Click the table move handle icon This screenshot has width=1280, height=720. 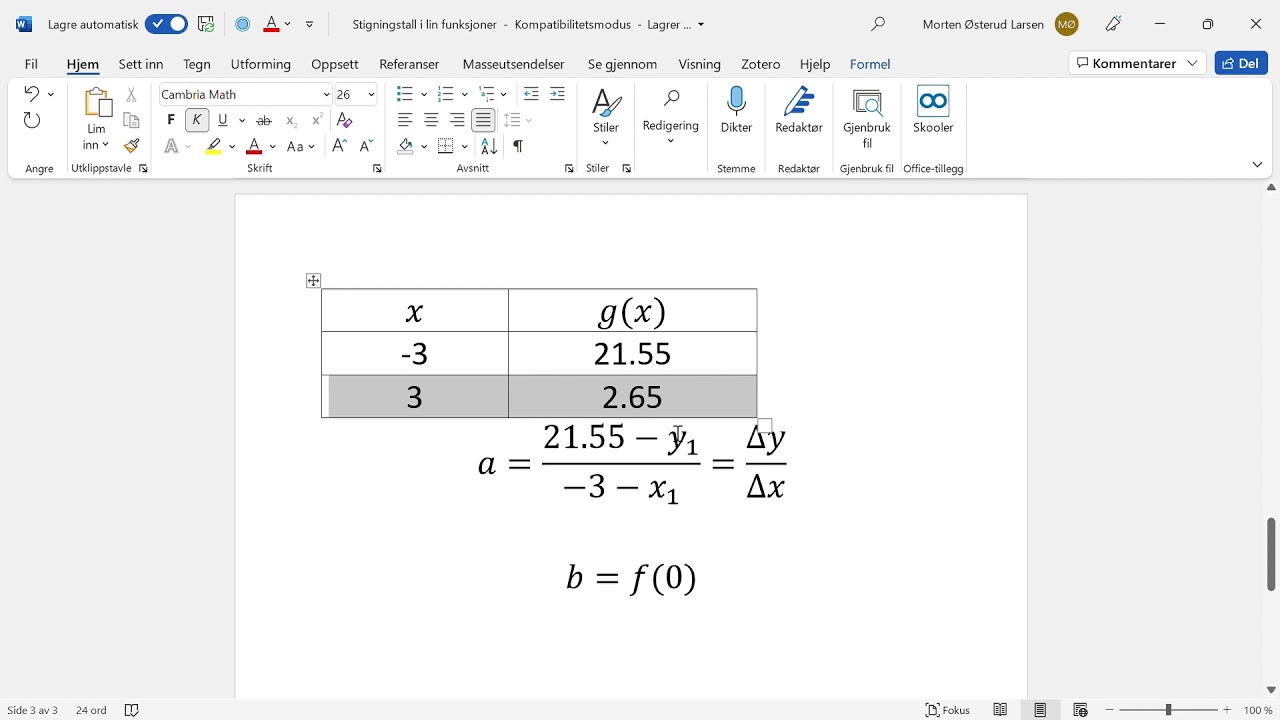pos(313,281)
